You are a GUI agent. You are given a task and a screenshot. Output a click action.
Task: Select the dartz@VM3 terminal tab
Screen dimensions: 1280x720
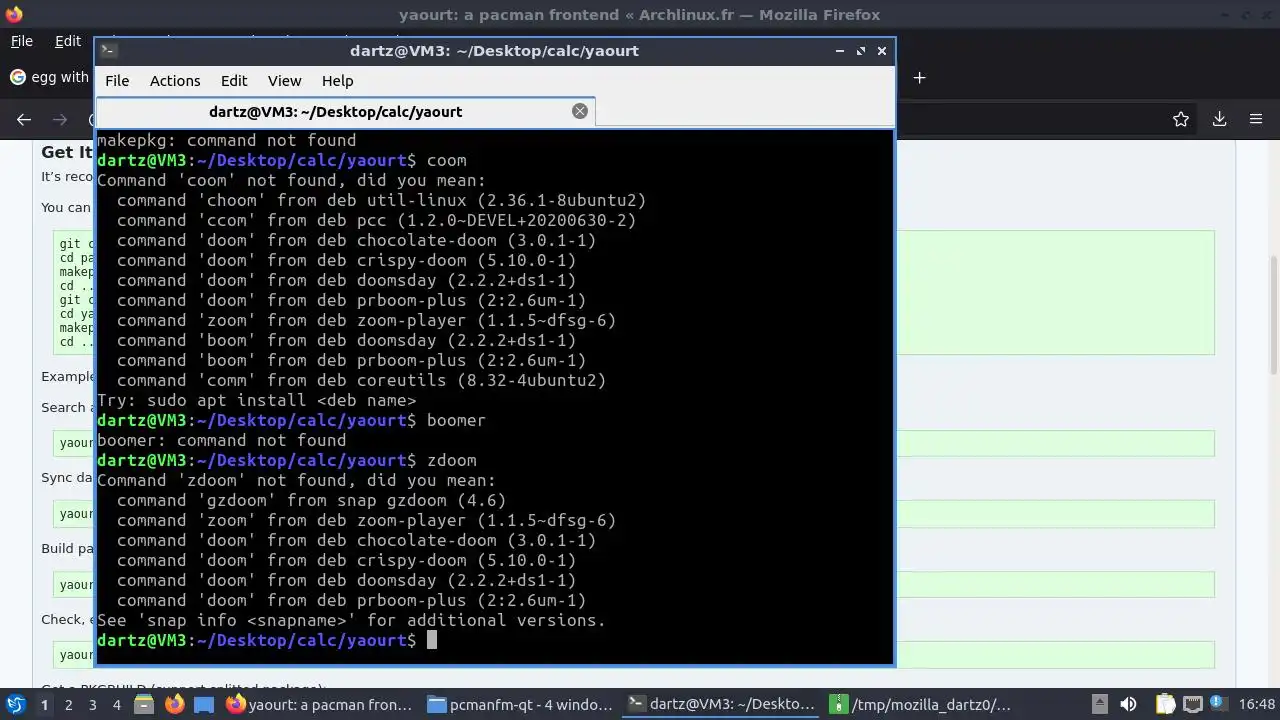tap(345, 112)
